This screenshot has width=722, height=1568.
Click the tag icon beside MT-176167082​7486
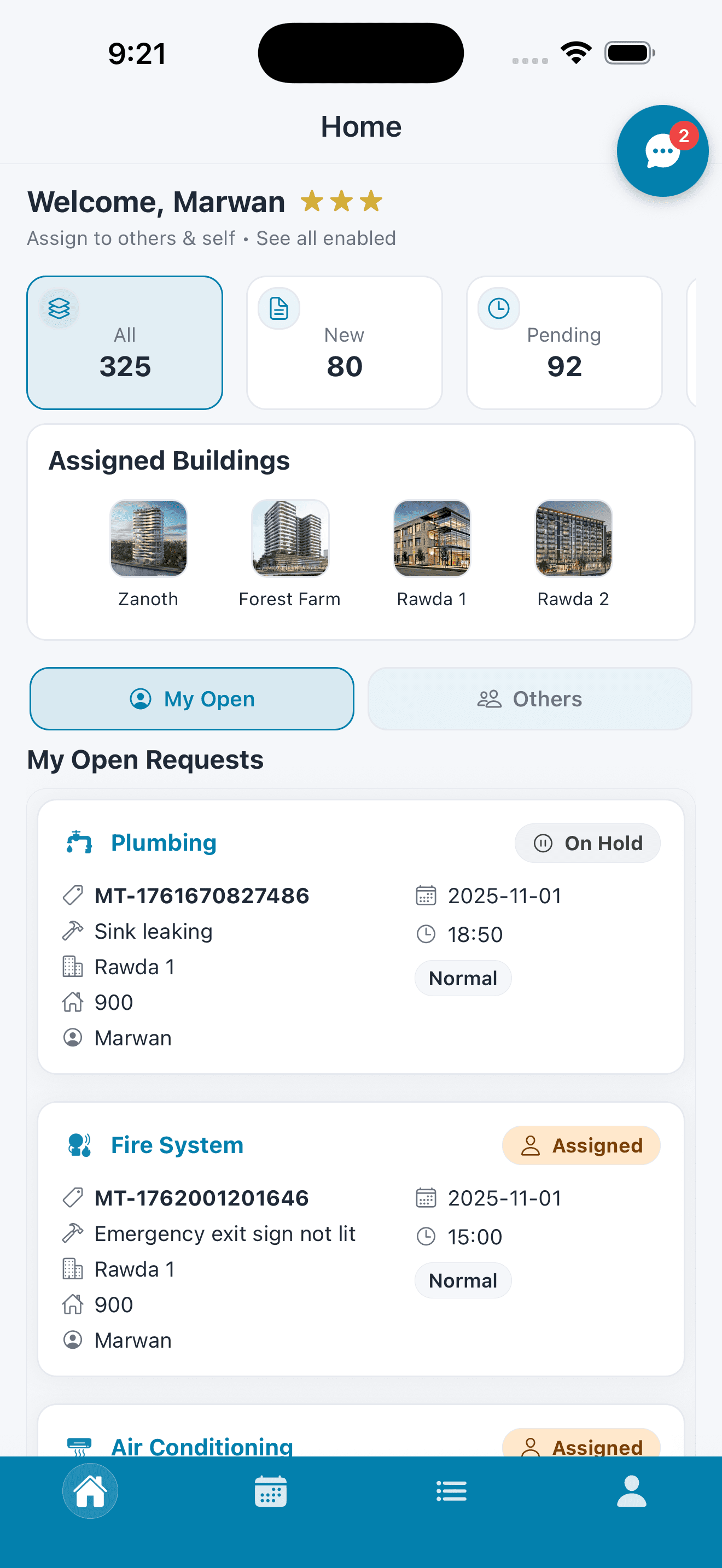point(72,896)
